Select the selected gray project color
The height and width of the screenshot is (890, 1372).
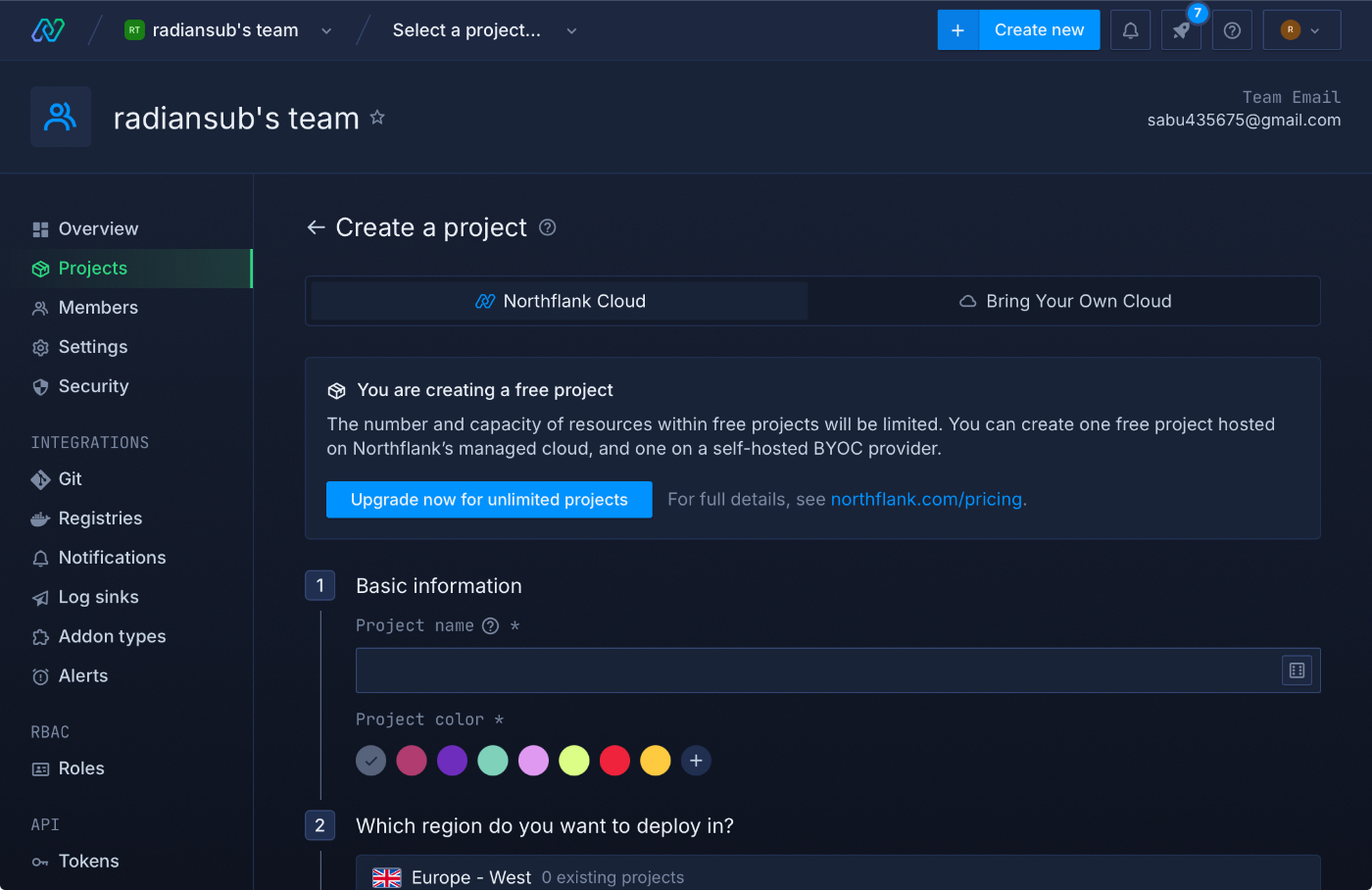coord(370,761)
